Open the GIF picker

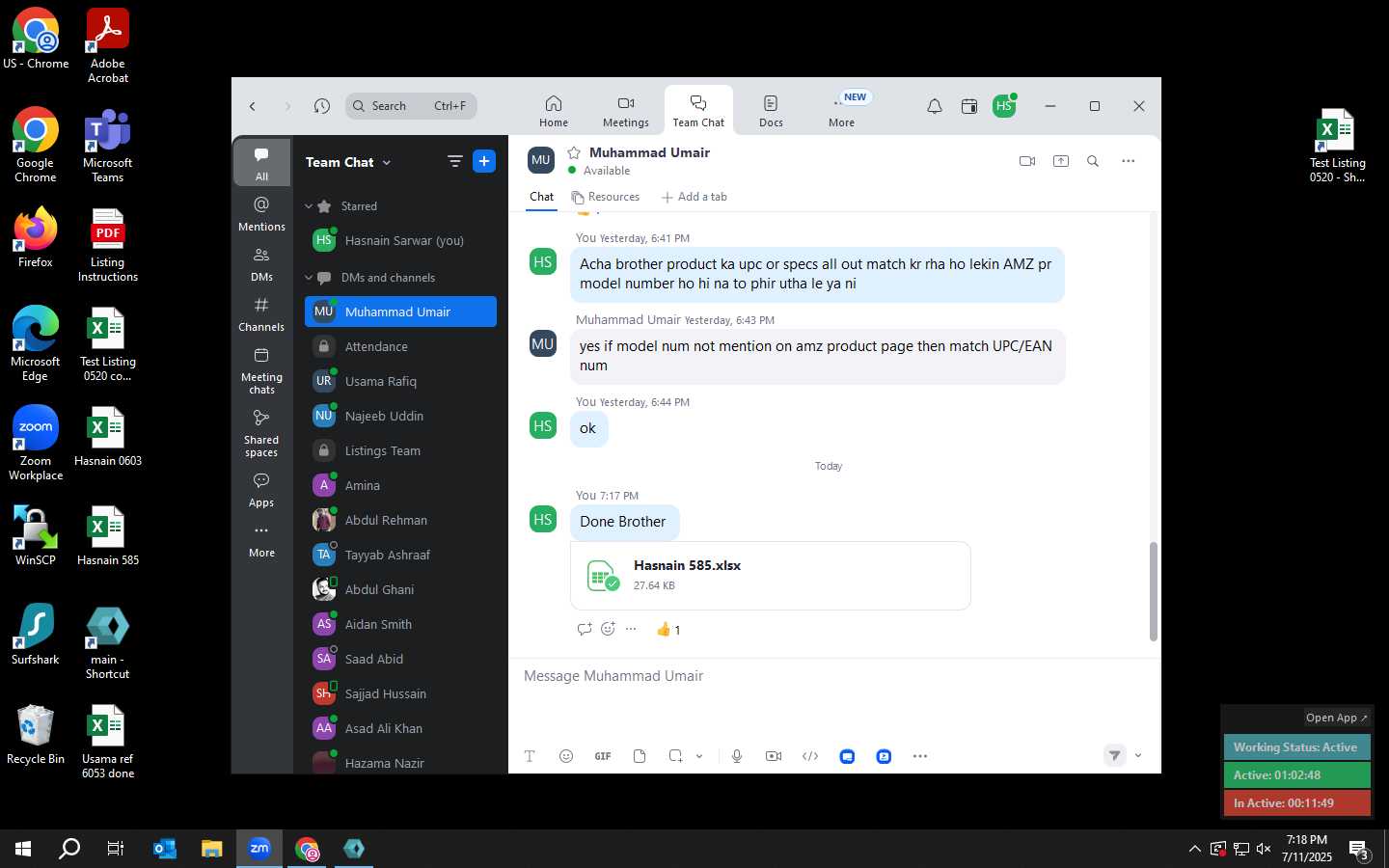pos(603,756)
